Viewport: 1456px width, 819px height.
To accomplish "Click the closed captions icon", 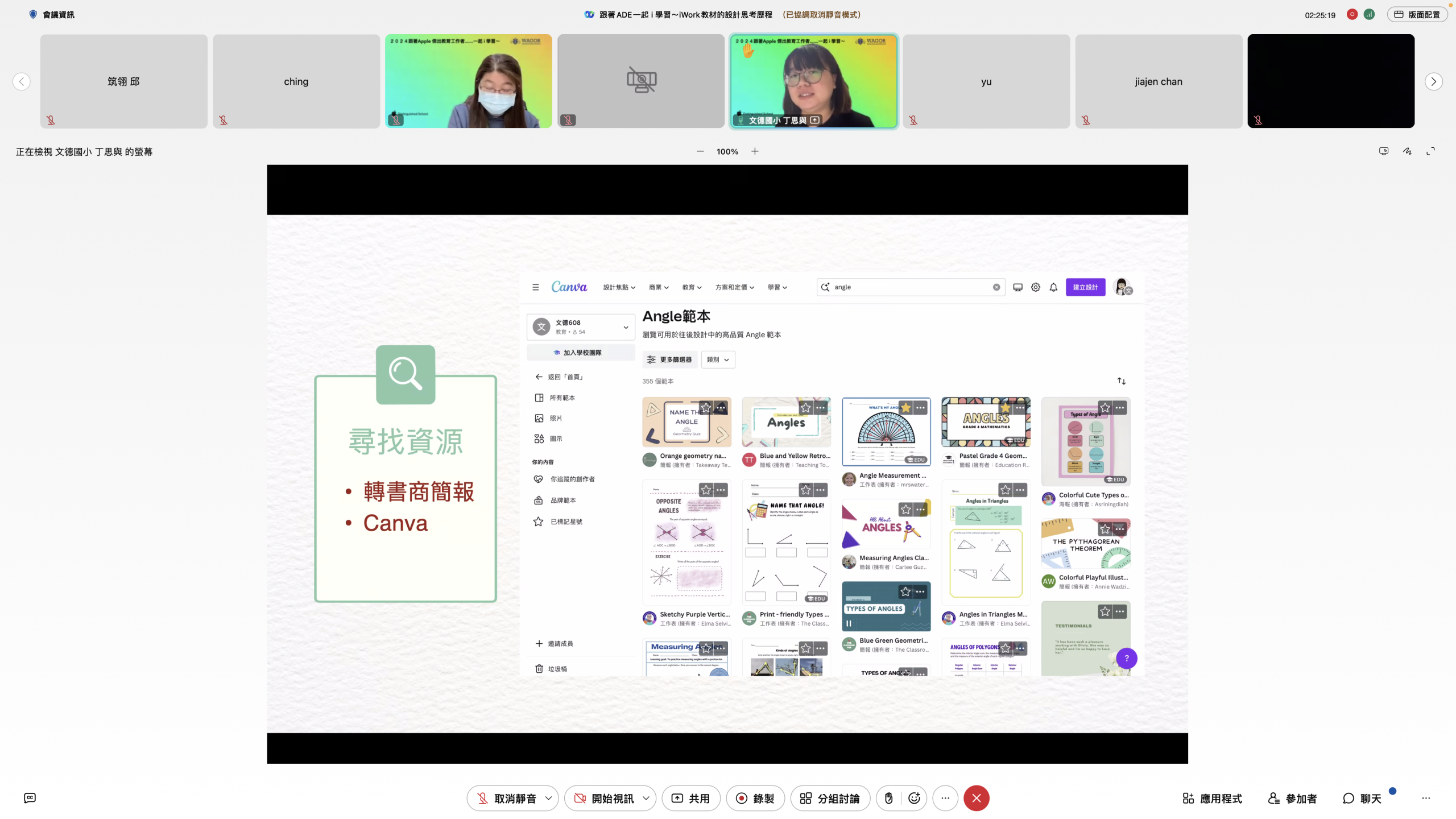I will (30, 798).
